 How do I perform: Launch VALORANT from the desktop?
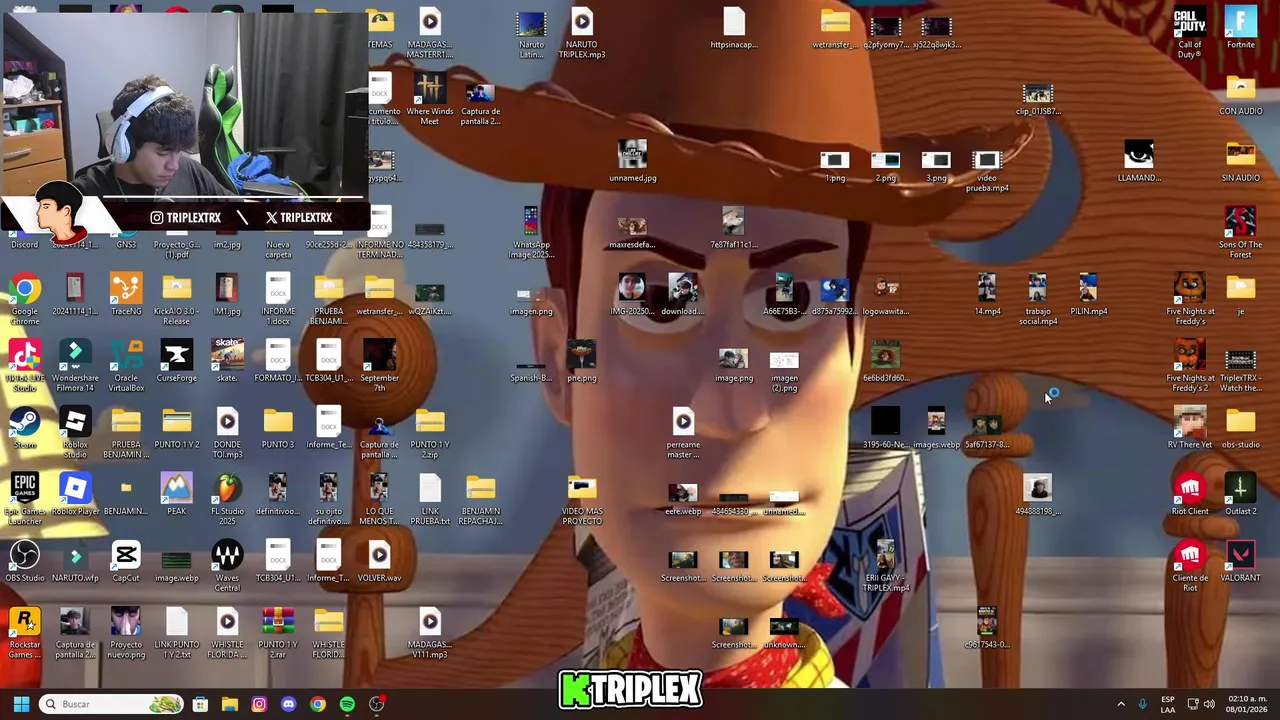pyautogui.click(x=1240, y=561)
